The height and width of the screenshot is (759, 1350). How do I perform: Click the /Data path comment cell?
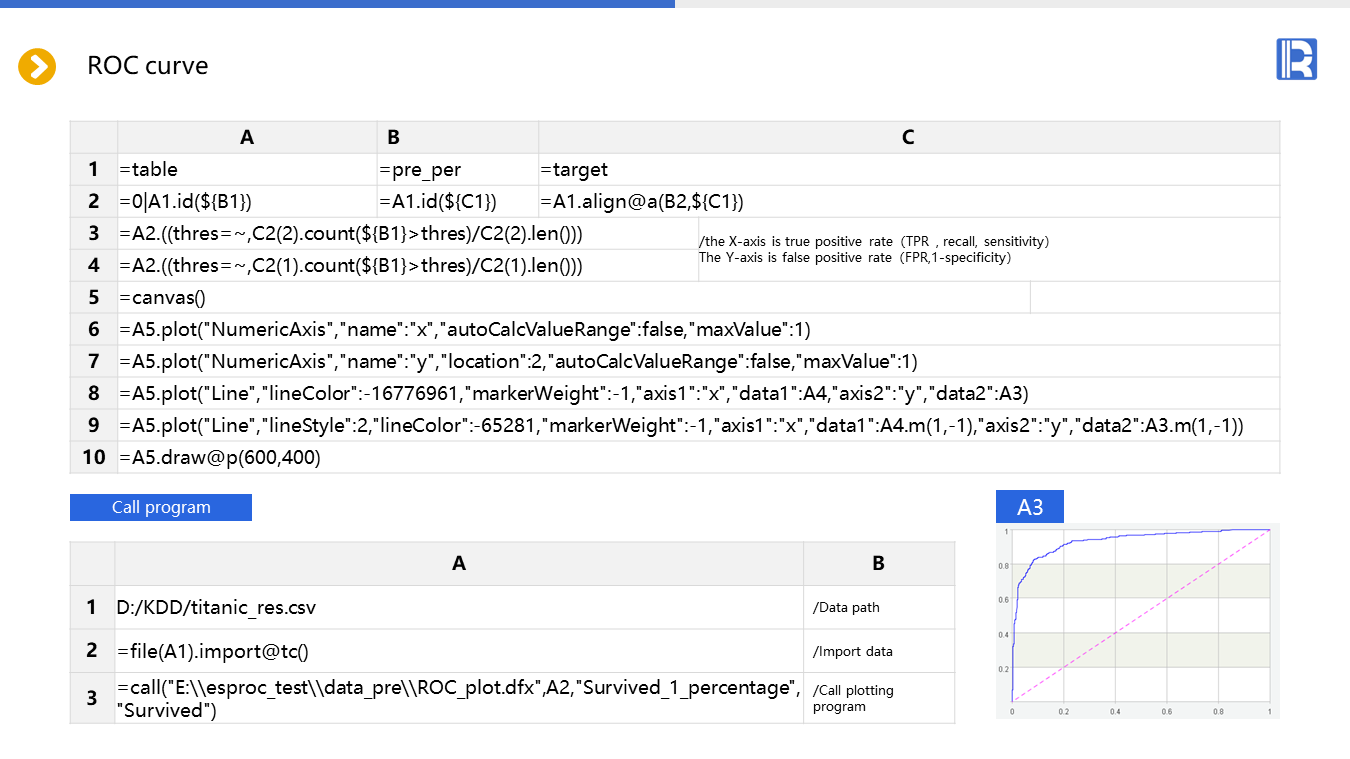pyautogui.click(x=878, y=607)
